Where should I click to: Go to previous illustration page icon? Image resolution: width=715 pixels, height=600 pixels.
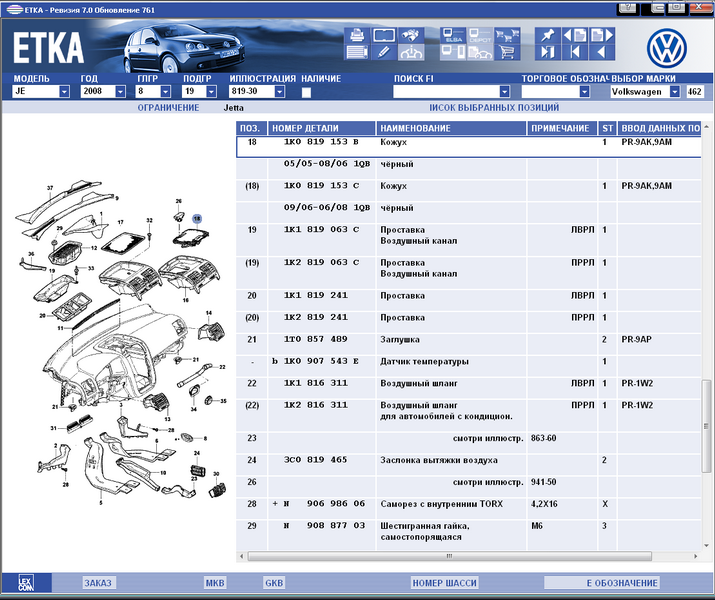point(575,36)
